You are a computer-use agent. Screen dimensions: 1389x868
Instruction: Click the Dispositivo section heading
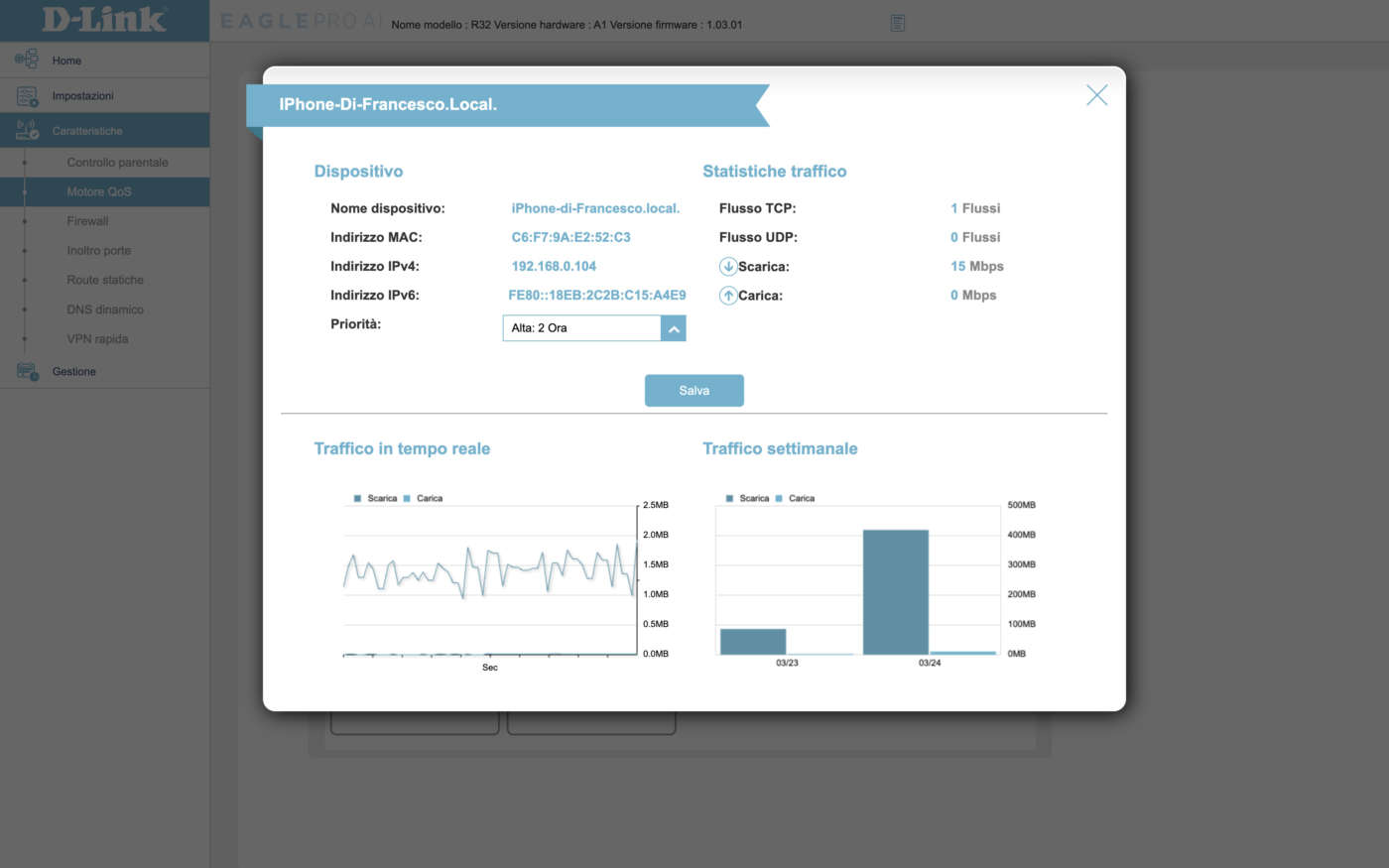coord(358,172)
